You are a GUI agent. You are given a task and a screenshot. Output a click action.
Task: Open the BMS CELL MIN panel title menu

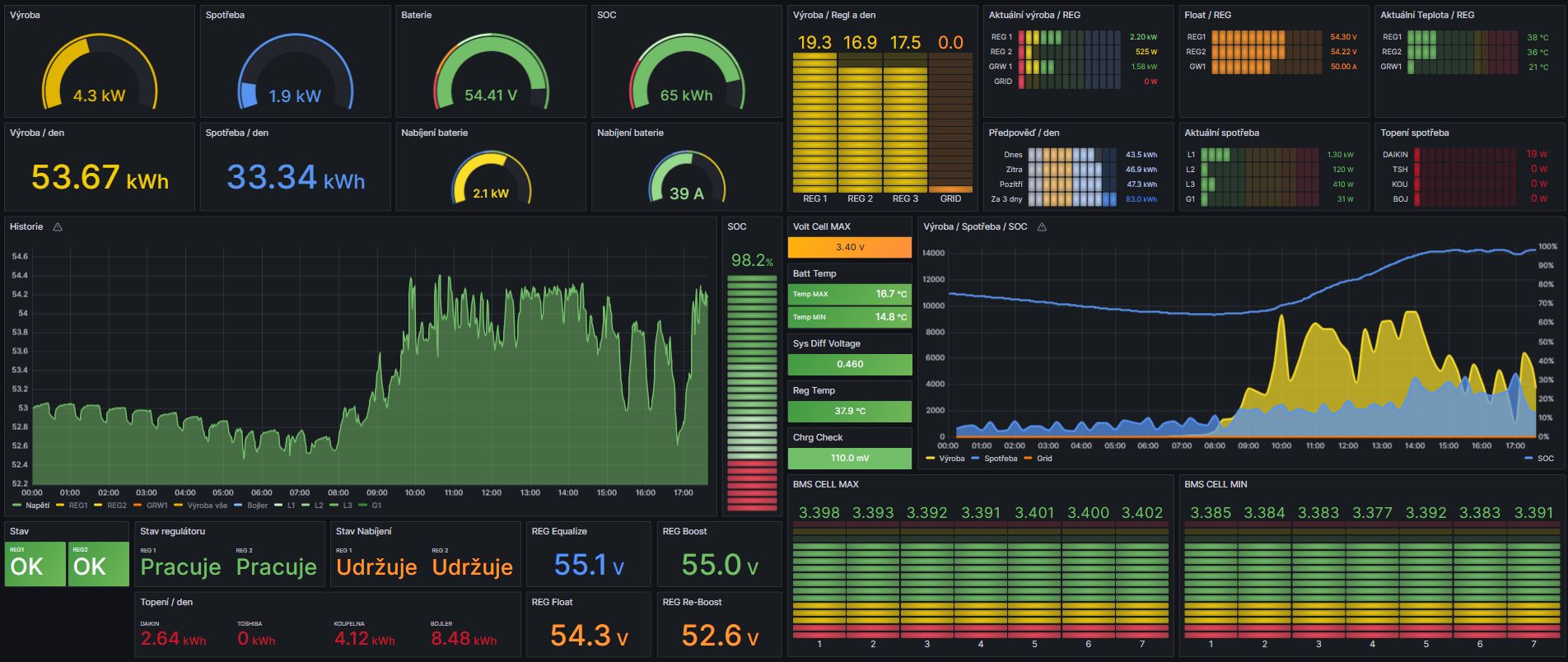click(x=1216, y=484)
